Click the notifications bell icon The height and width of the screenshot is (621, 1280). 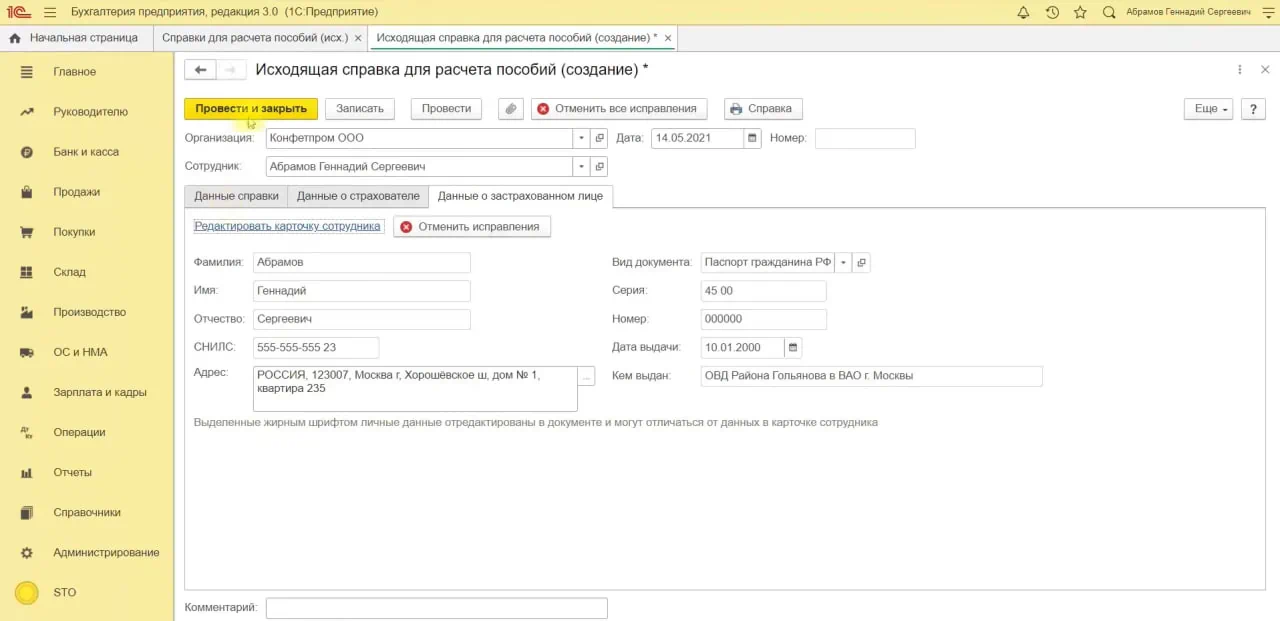pos(1023,13)
